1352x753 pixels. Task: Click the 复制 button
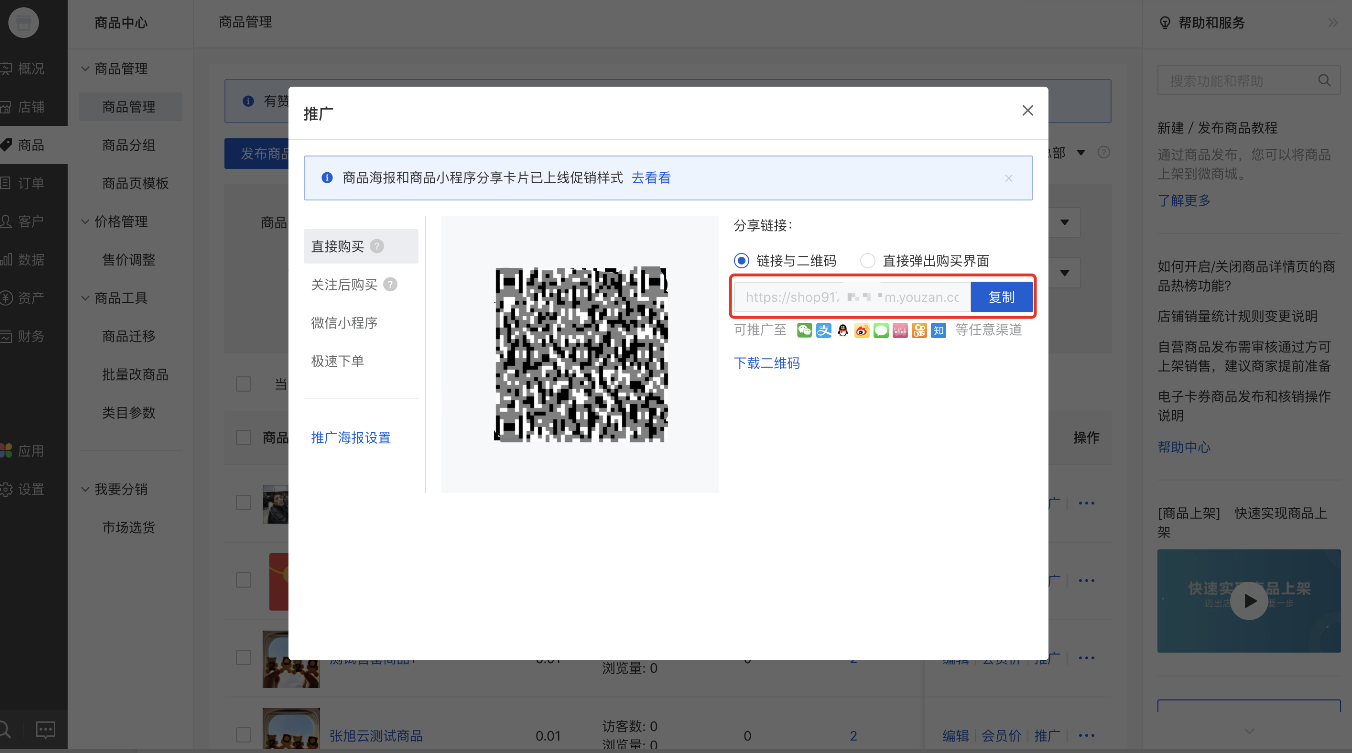coord(1001,297)
